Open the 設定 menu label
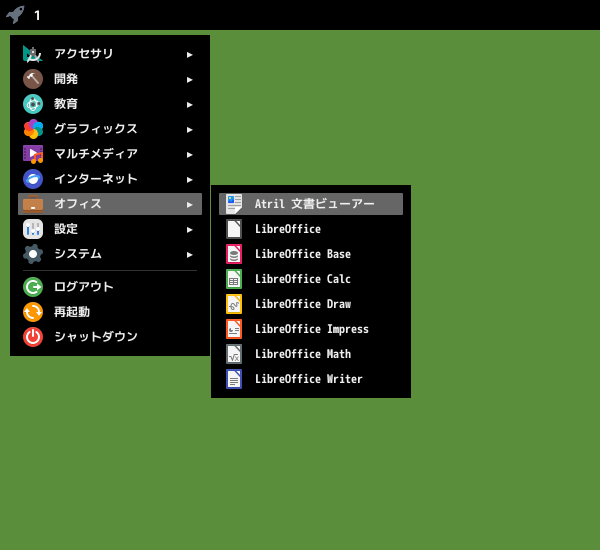 click(66, 229)
